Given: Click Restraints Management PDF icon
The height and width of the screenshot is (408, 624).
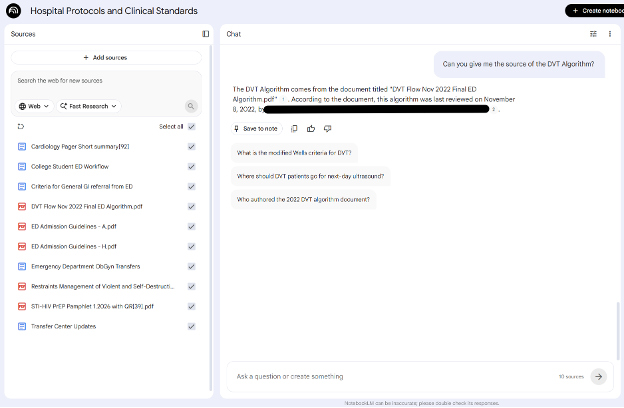Looking at the screenshot, I should (x=22, y=286).
